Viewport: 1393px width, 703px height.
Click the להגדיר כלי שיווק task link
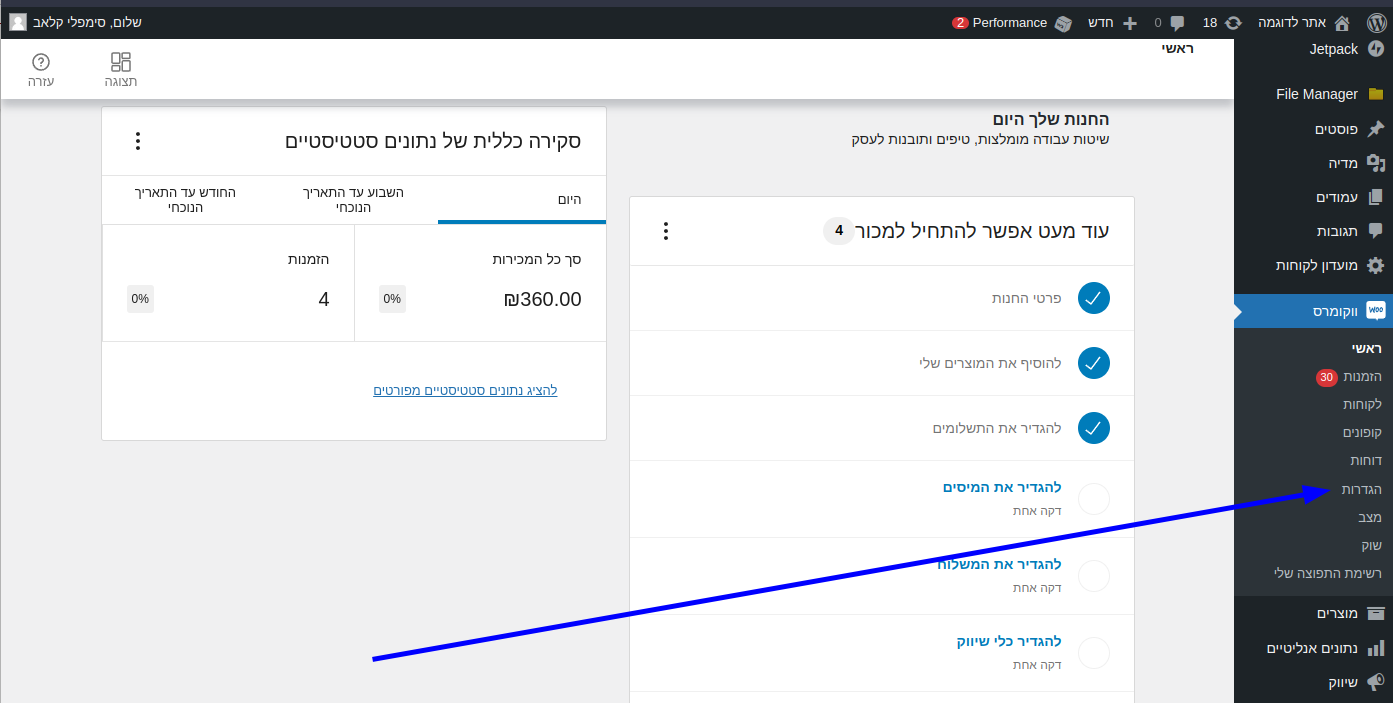coord(1008,641)
